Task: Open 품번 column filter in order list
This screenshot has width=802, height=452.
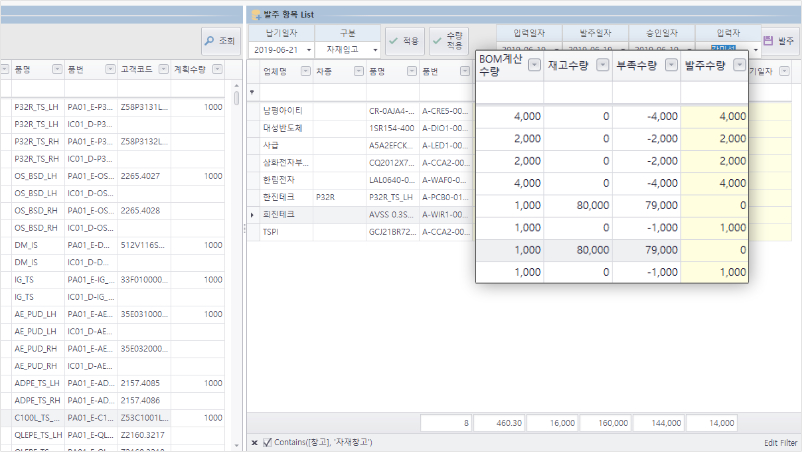Action: [x=465, y=71]
